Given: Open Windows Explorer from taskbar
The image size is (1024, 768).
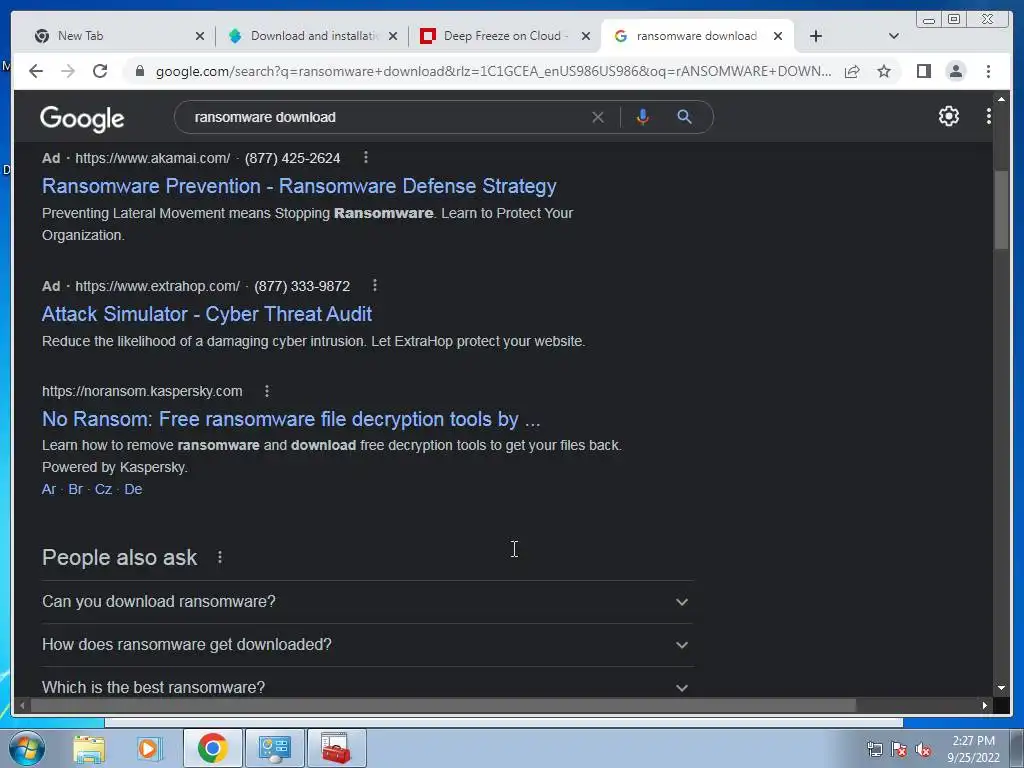Looking at the screenshot, I should [89, 748].
